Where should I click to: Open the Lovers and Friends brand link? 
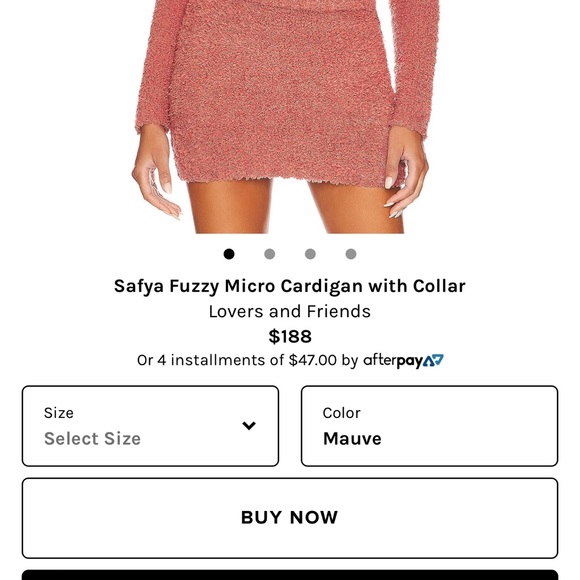290,311
